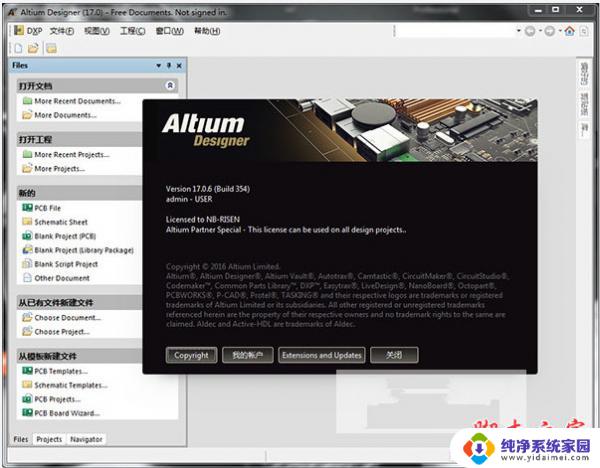Viewport: 600px width, 468px height.
Task: Create a Blank Project (Library Package)
Action: tap(84, 250)
